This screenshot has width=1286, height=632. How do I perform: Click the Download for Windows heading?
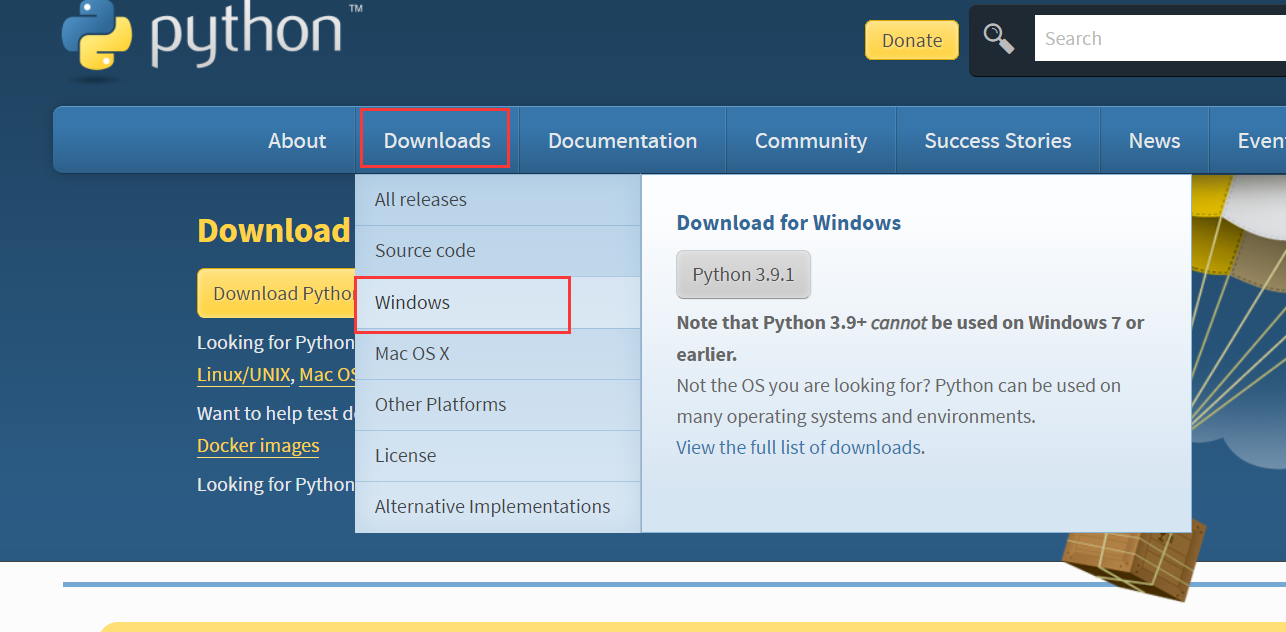coord(789,223)
